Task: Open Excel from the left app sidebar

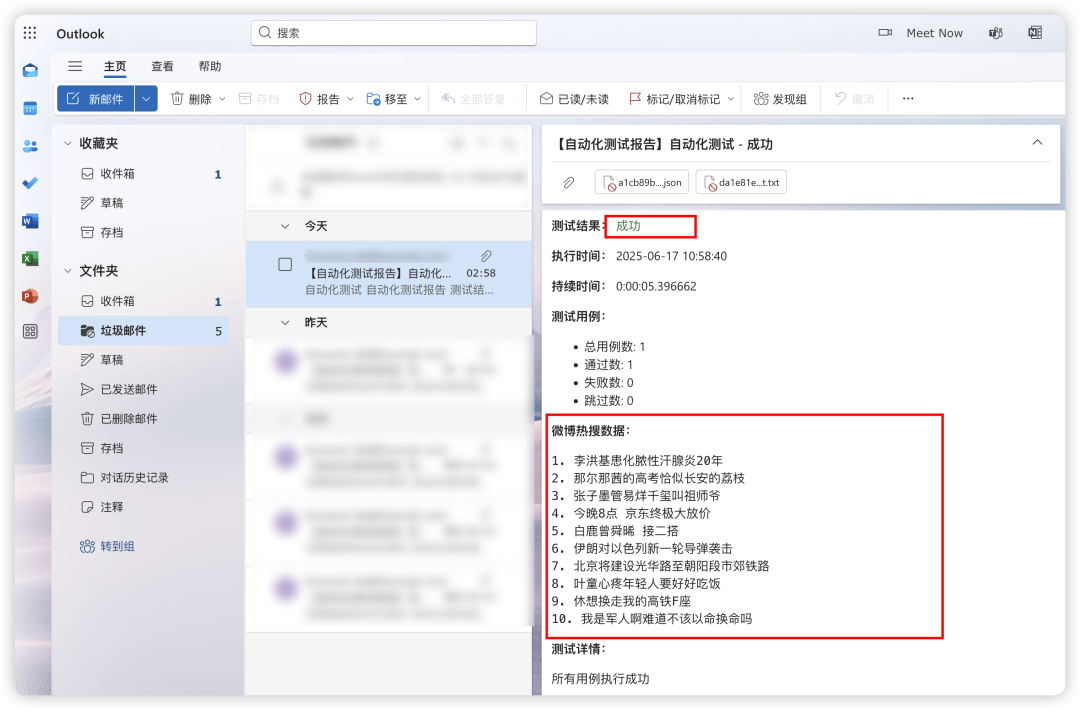Action: pyautogui.click(x=29, y=259)
